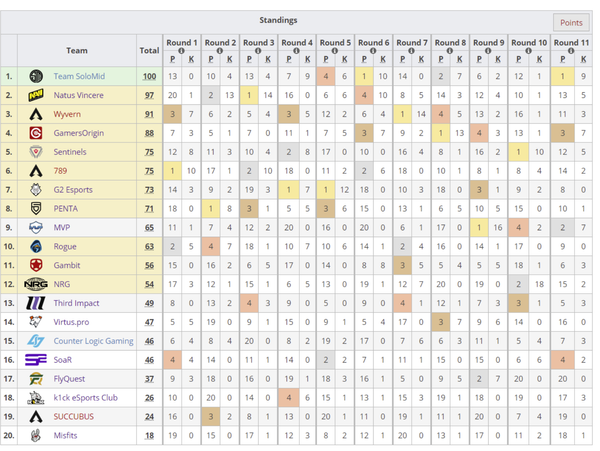Click Team SoloMid's total score 100
Viewport: 600px width, 451px height.
coord(149,77)
